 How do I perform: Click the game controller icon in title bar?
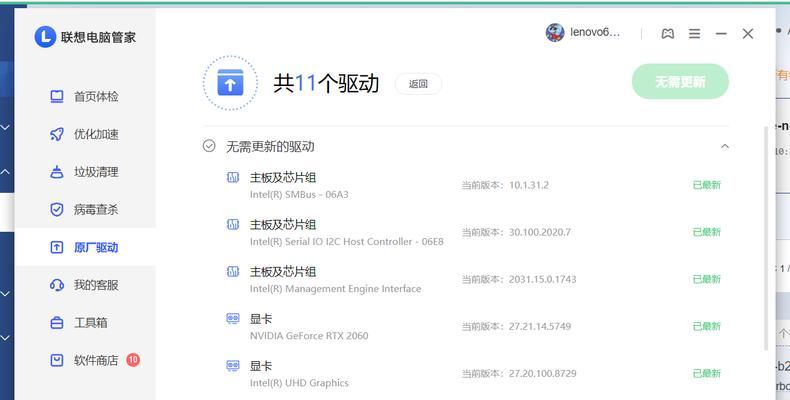click(668, 34)
